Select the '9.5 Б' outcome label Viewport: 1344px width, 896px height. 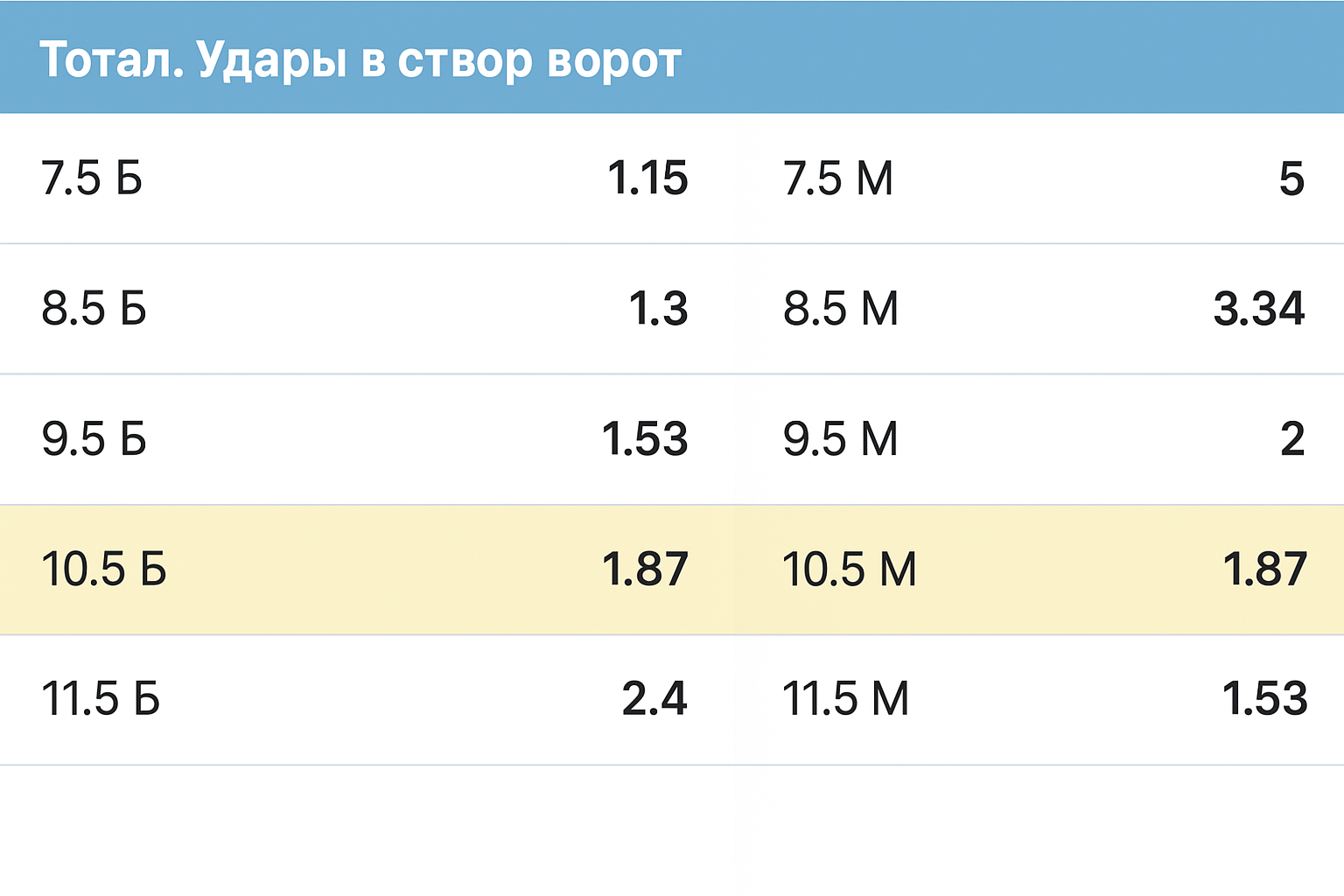point(94,438)
